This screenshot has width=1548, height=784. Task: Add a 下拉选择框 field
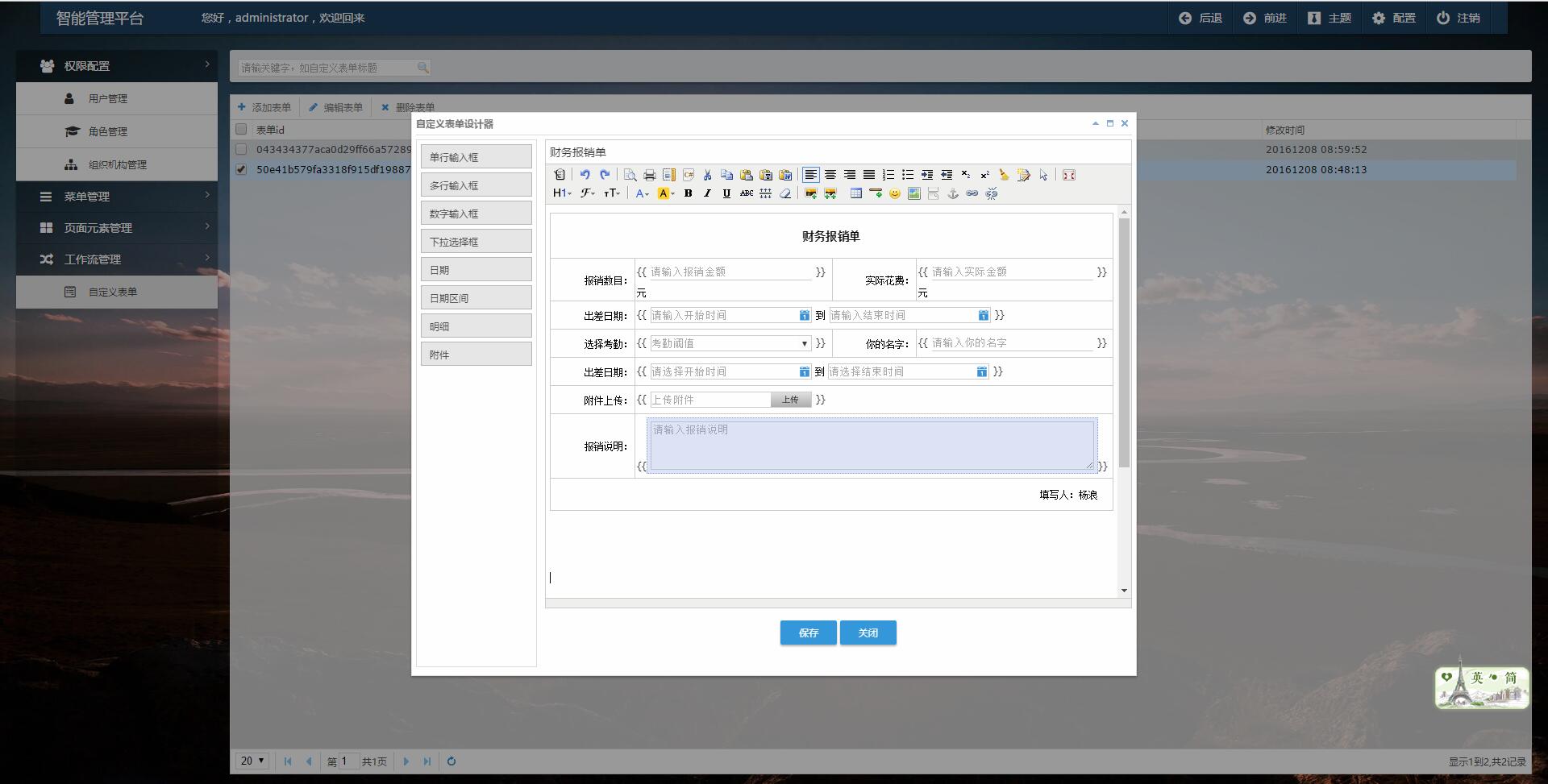476,241
